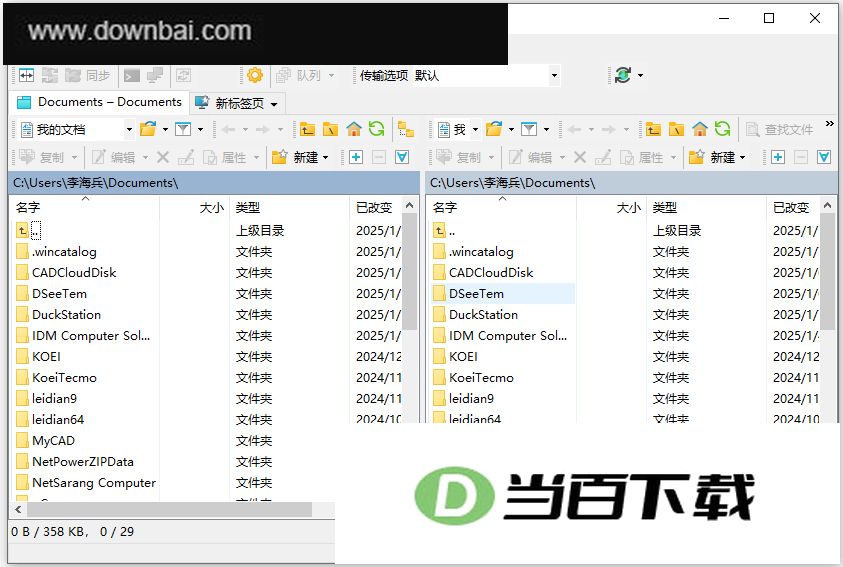Click the Keep Remote Directory Up To Date icon

pyautogui.click(x=623, y=75)
